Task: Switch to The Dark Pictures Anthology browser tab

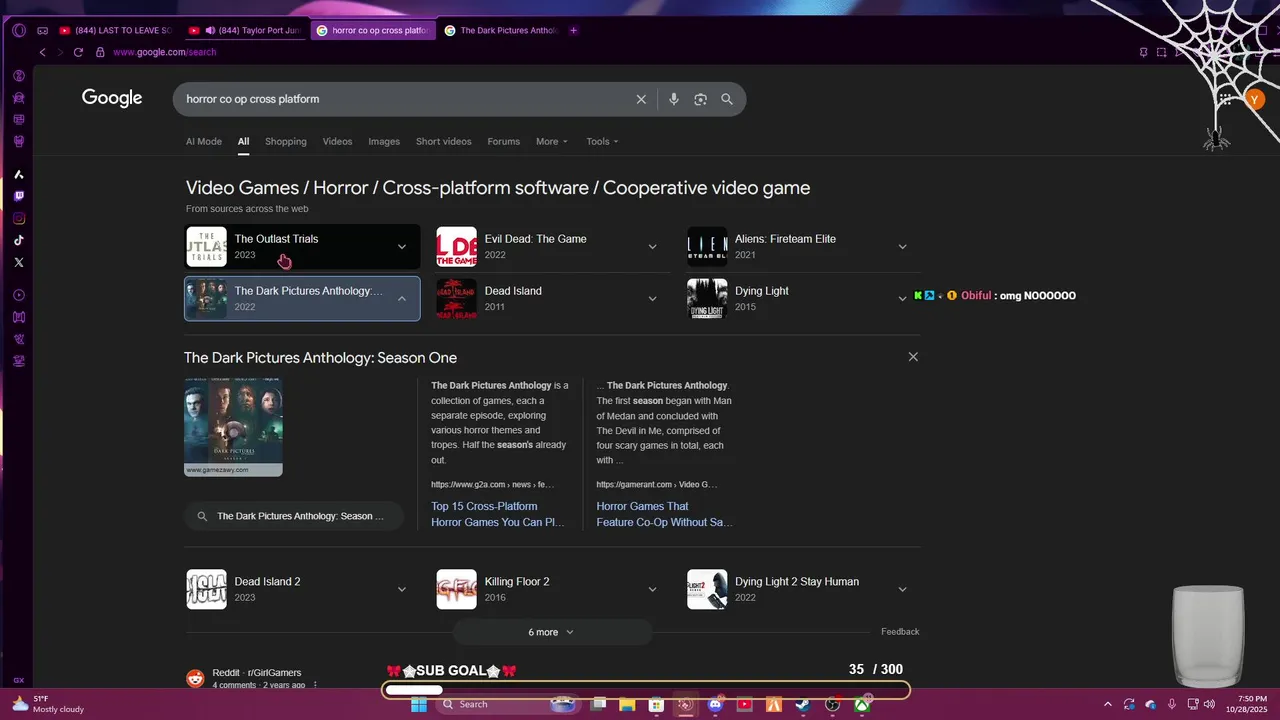Action: pos(500,30)
